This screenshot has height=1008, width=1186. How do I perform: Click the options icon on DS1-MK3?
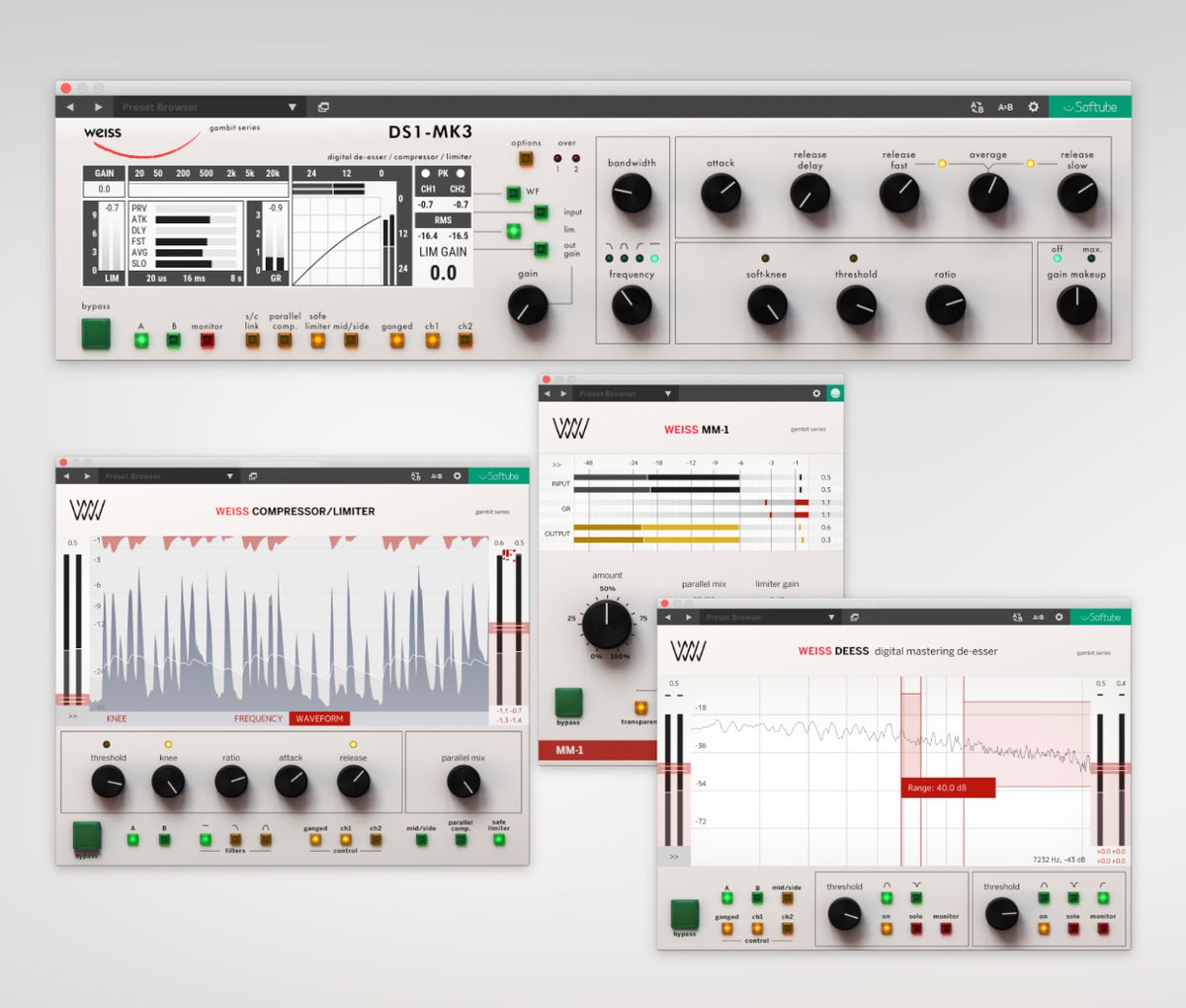(526, 158)
